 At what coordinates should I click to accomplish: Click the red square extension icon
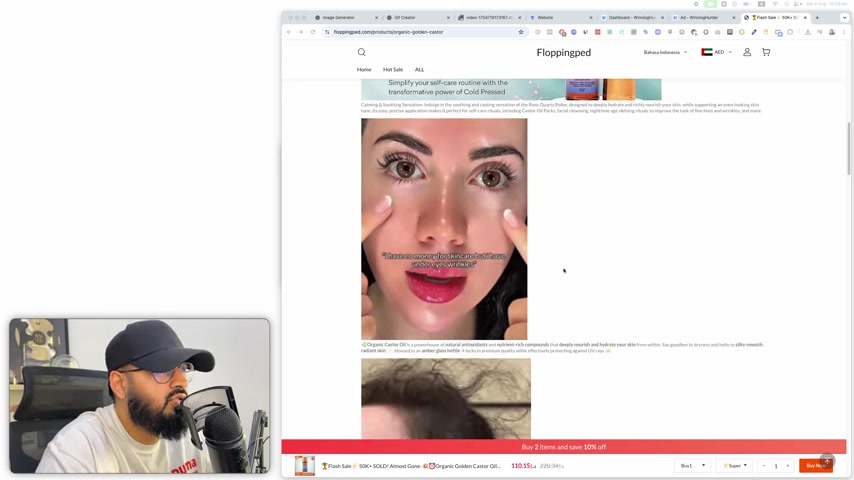point(597,32)
